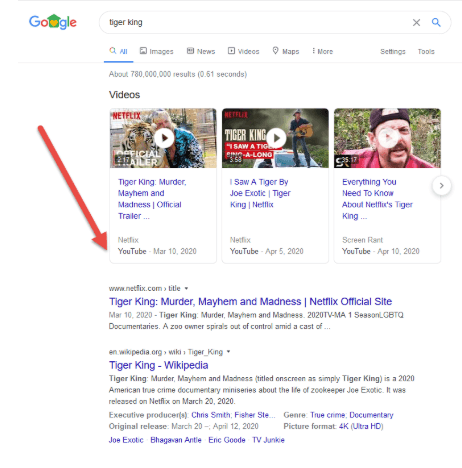
Task: Click in the tiger king search field
Action: pos(253,22)
